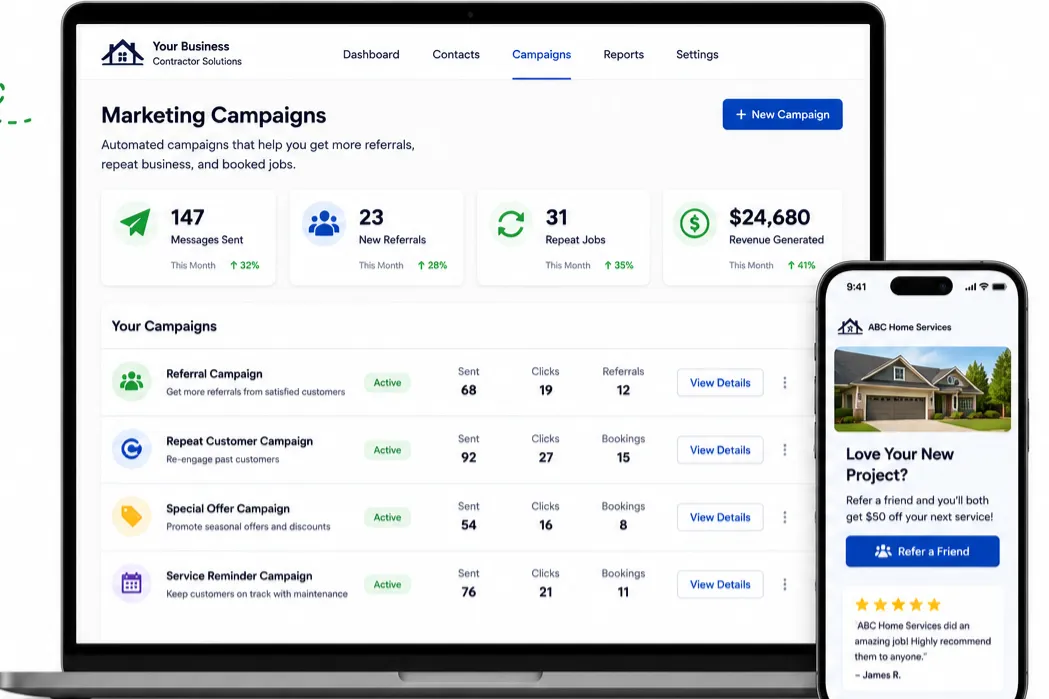
Task: Click the 31 Repeat Jobs value
Action: [557, 217]
